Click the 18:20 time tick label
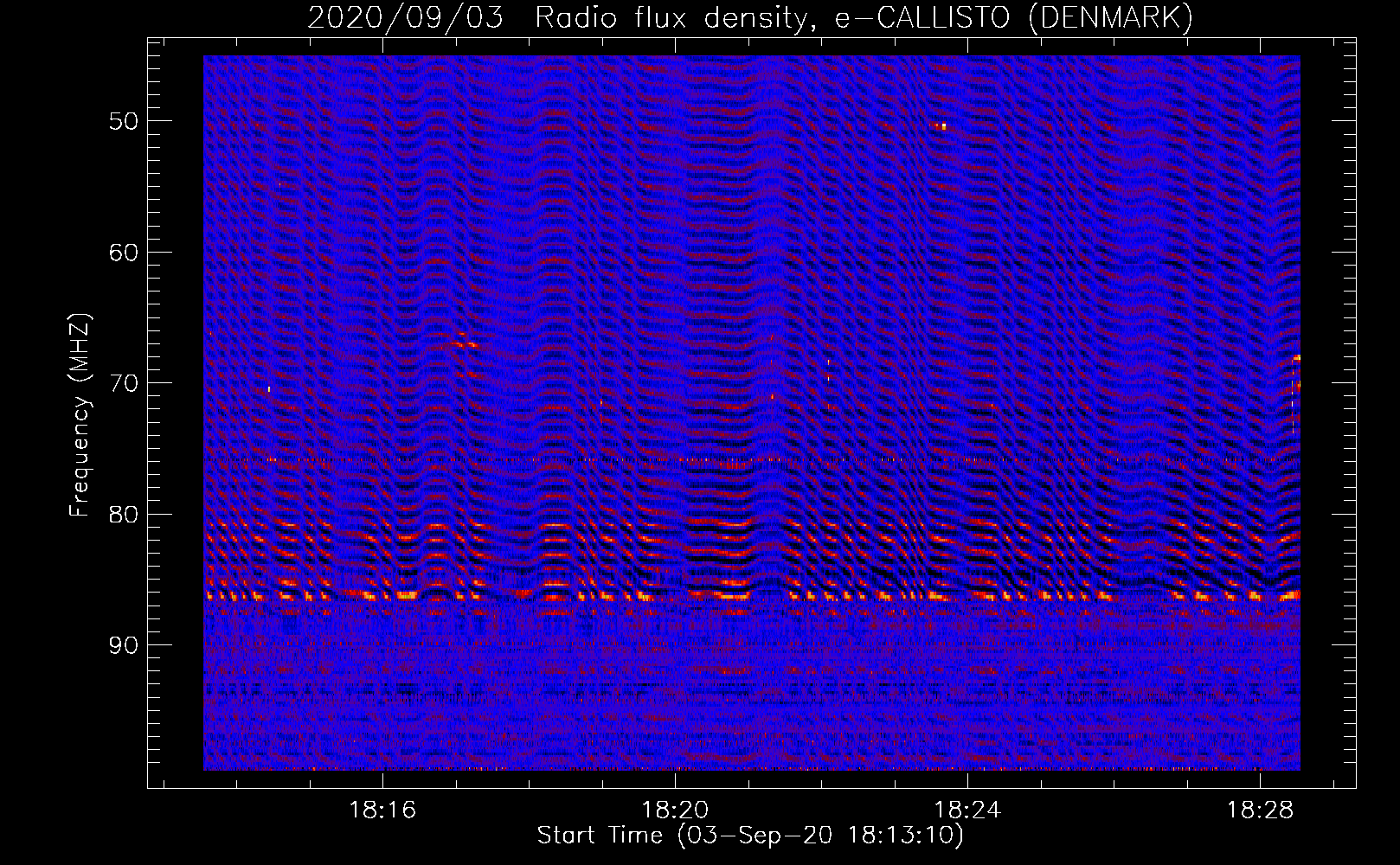The image size is (1400, 865). [675, 810]
